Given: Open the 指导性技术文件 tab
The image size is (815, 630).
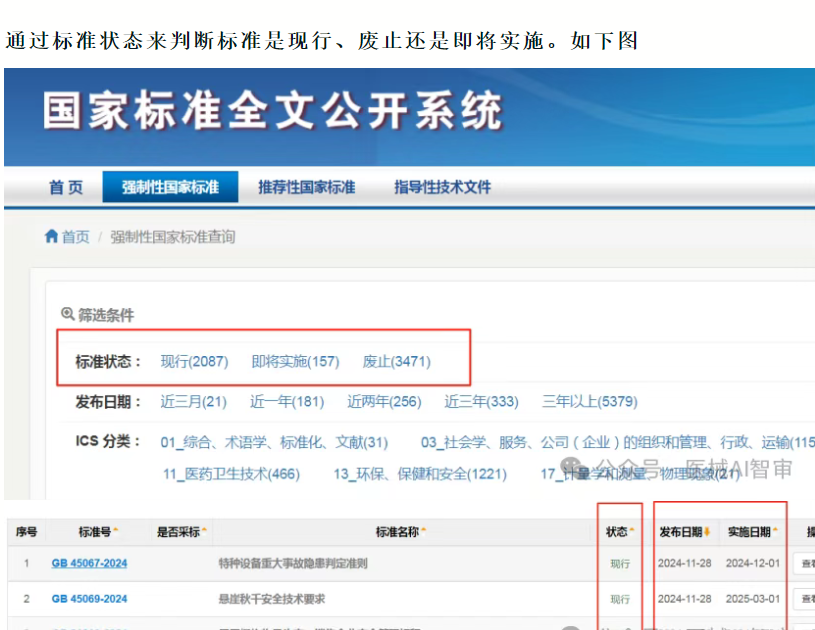Looking at the screenshot, I should [443, 187].
